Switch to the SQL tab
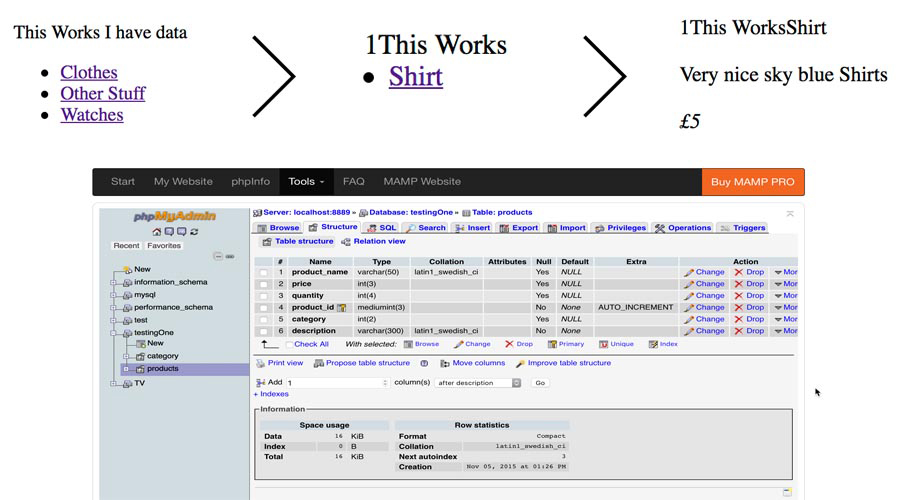 [x=381, y=228]
